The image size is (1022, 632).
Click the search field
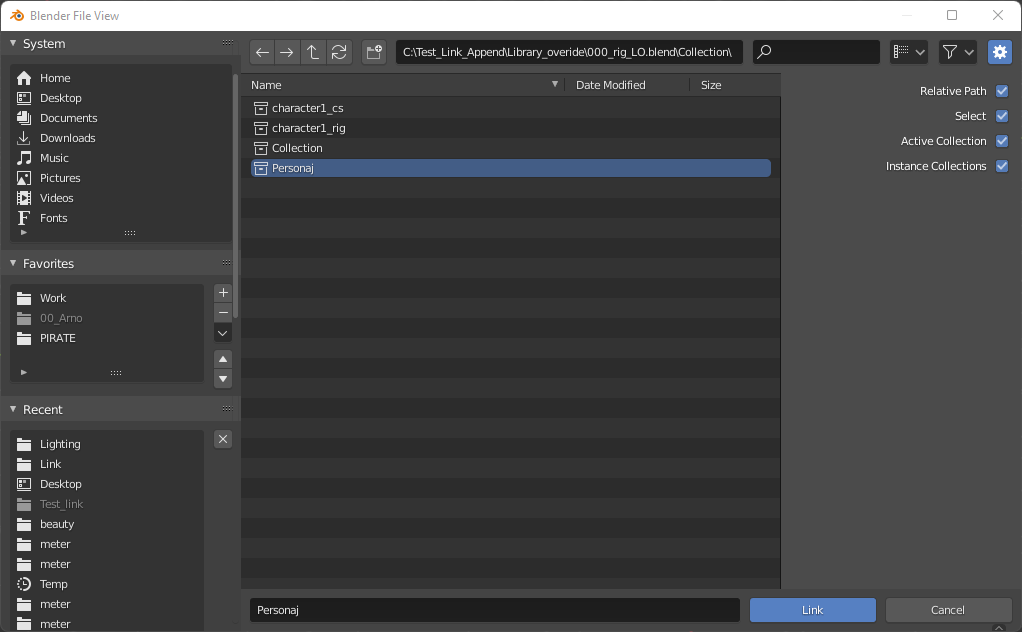tap(816, 52)
